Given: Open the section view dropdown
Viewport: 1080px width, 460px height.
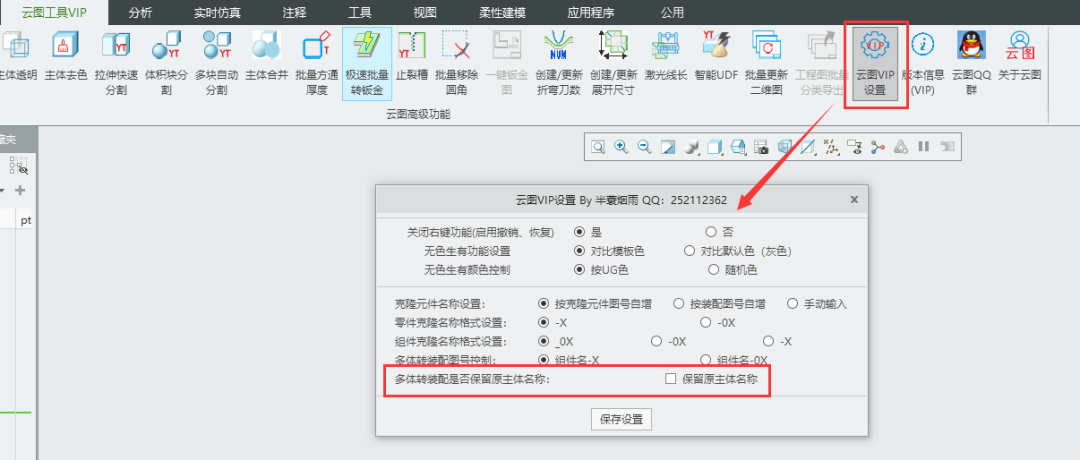Looking at the screenshot, I should pyautogui.click(x=808, y=147).
